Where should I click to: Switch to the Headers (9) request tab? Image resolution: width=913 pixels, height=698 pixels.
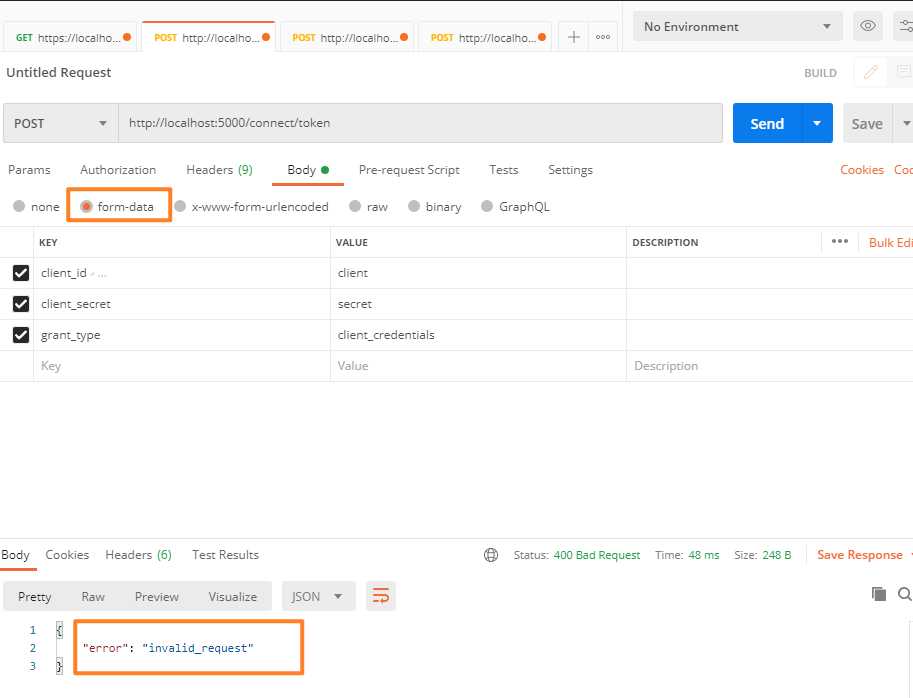tap(220, 170)
